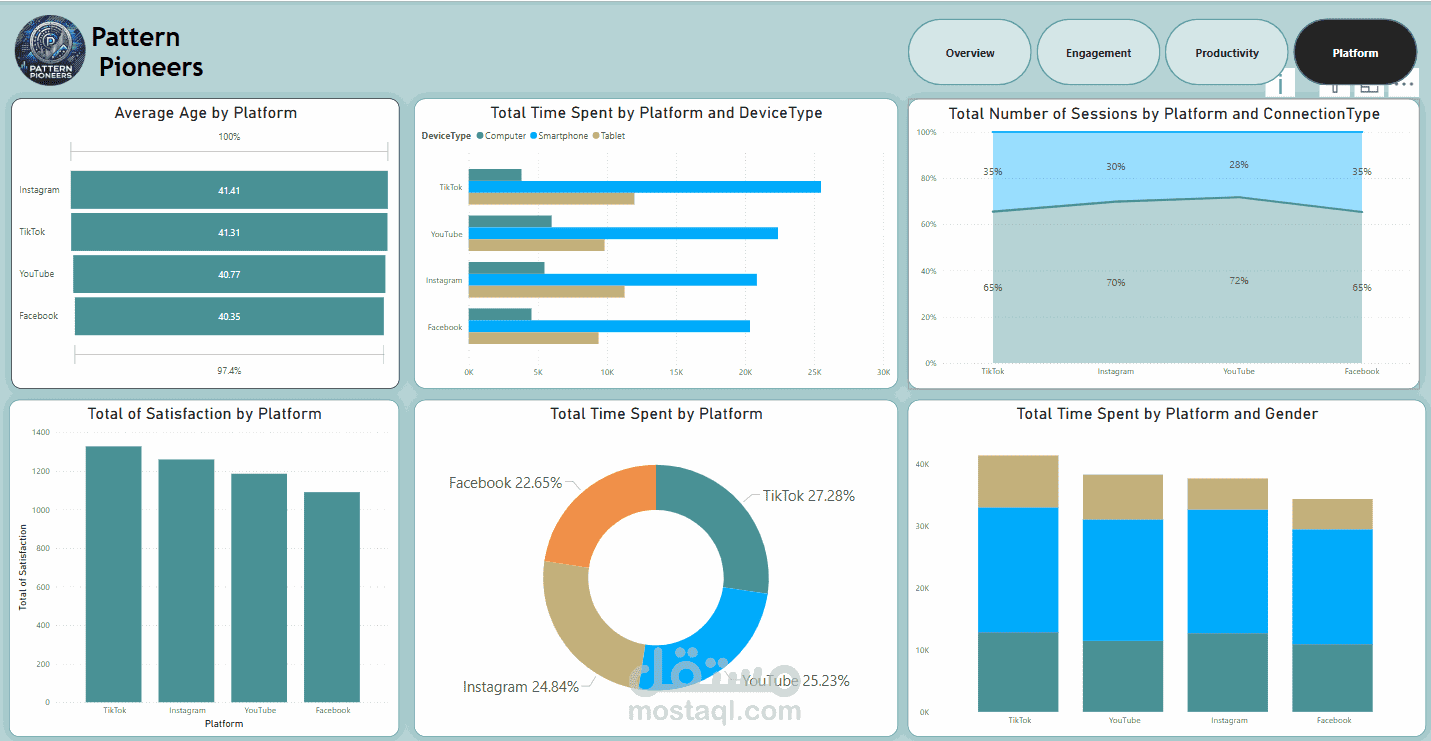Select the TikTok 41.31 average age bar
Viewport: 1431px width, 741px height.
229,232
